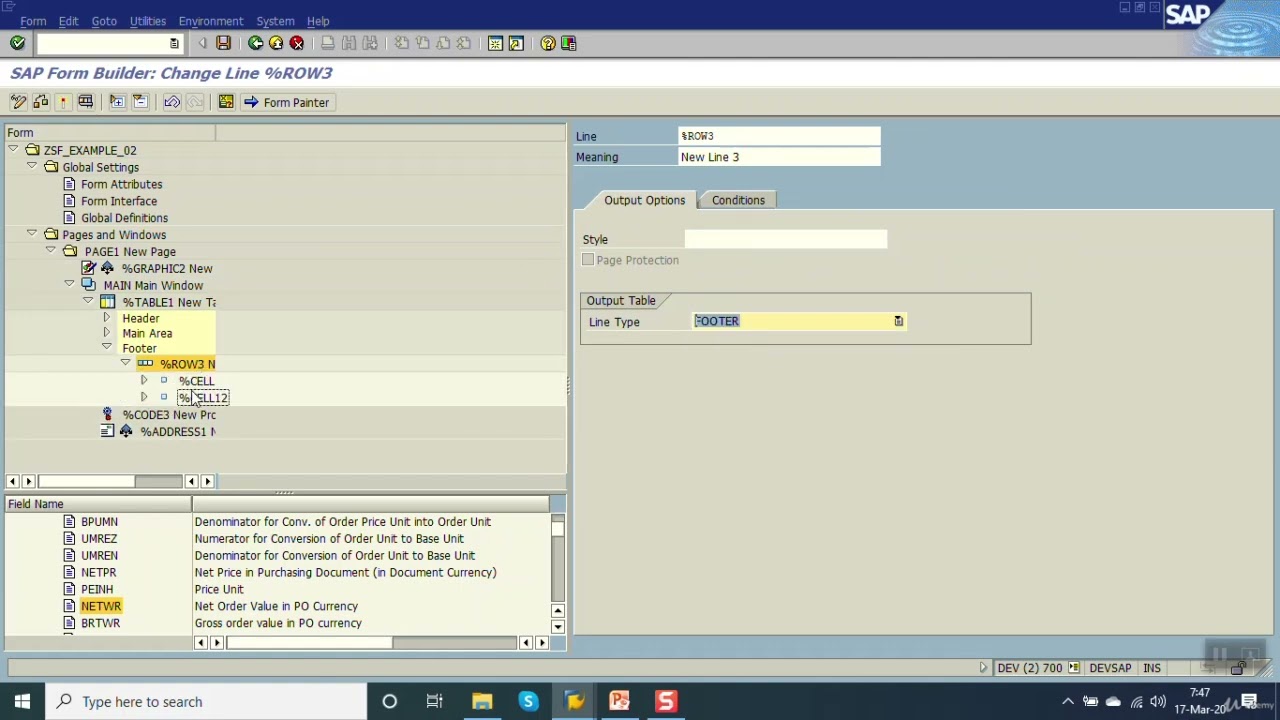Toggle the Page Protection checkbox
This screenshot has width=1280, height=720.
click(588, 260)
